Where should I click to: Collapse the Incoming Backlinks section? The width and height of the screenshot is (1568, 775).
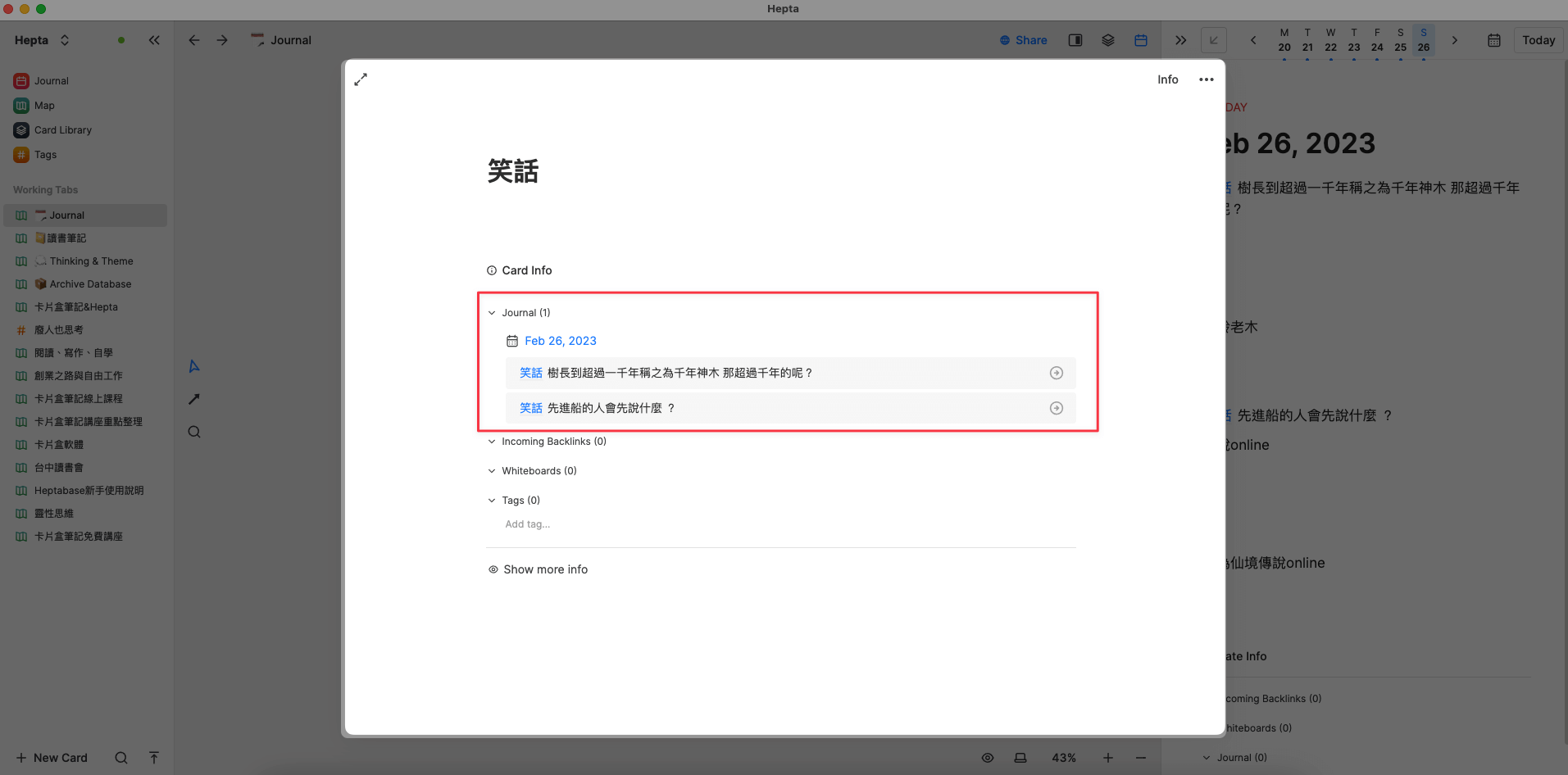[x=492, y=442]
